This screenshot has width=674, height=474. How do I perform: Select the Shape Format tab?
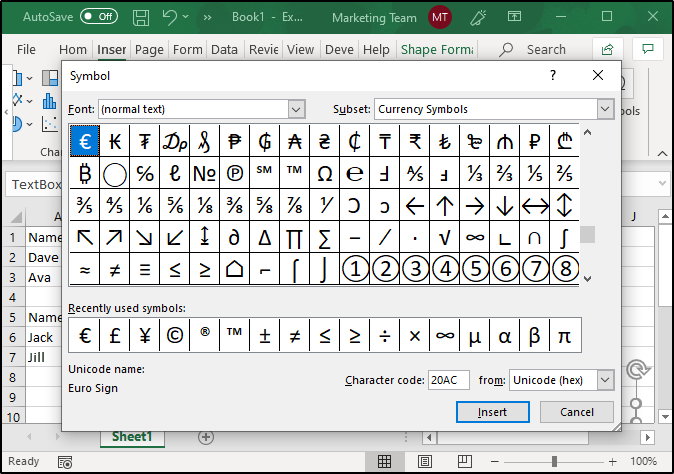[437, 49]
